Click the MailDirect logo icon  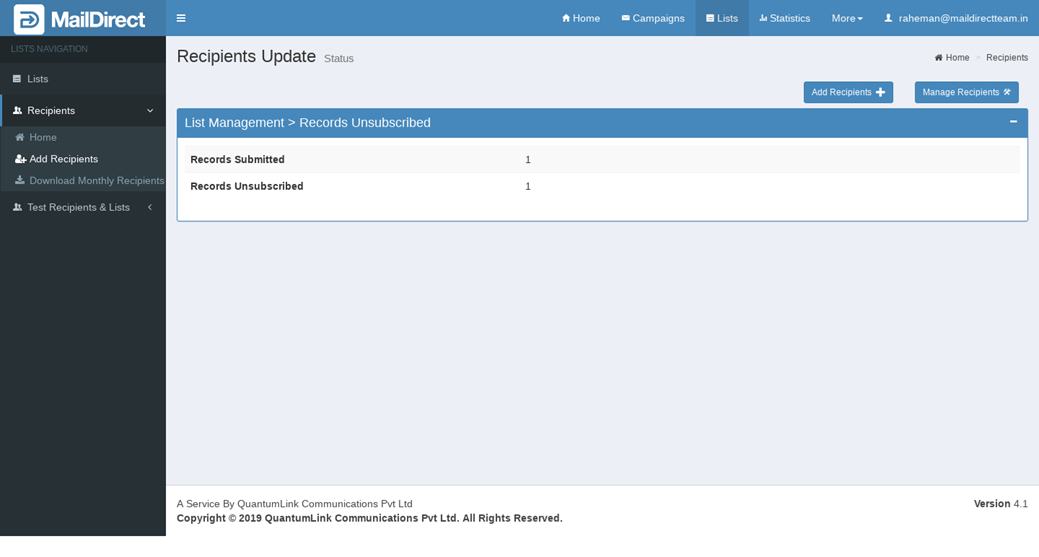tap(29, 19)
